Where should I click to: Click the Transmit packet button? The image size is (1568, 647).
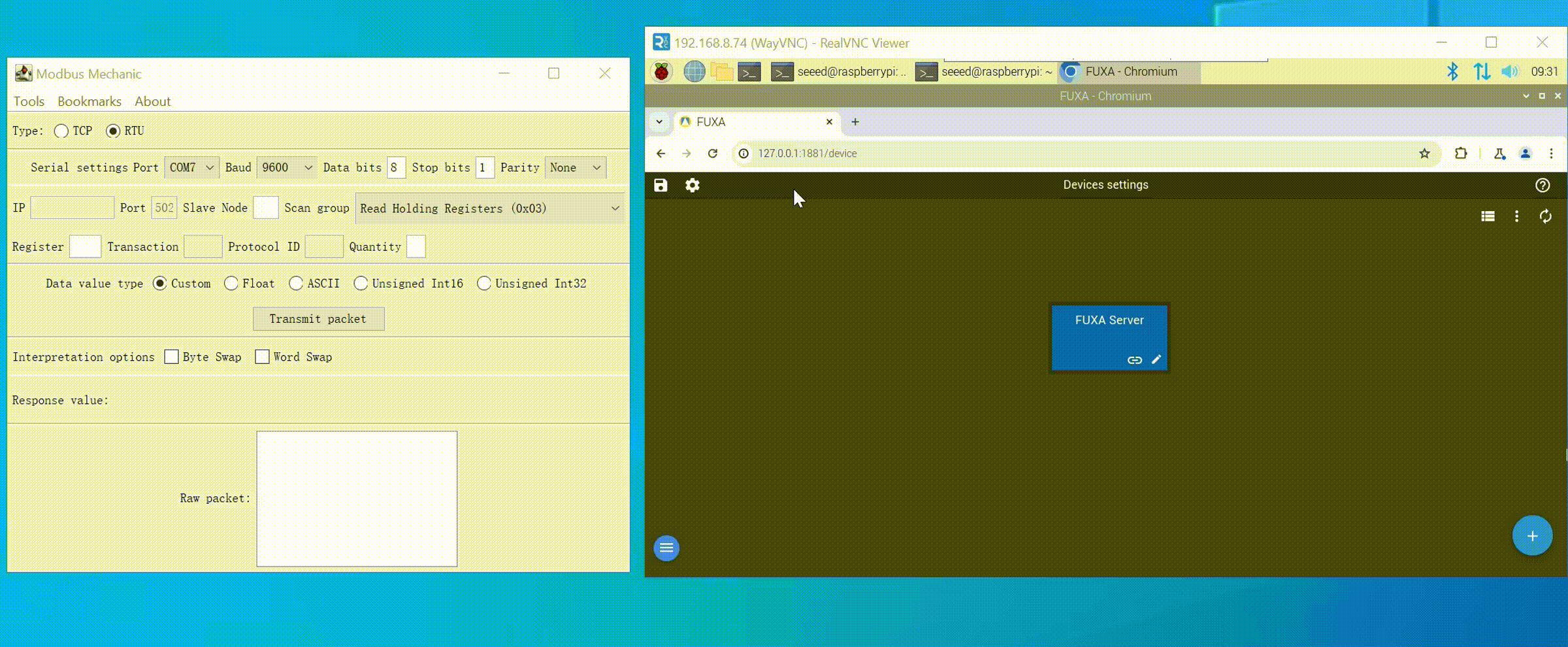(318, 319)
